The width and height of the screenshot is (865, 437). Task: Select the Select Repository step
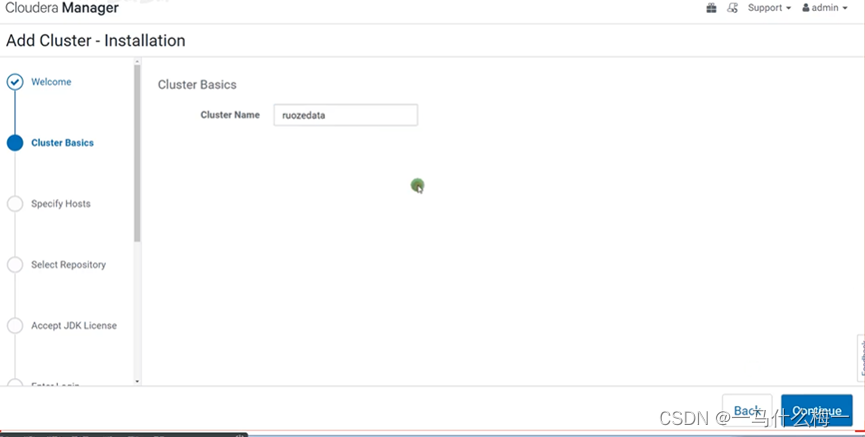pos(68,264)
